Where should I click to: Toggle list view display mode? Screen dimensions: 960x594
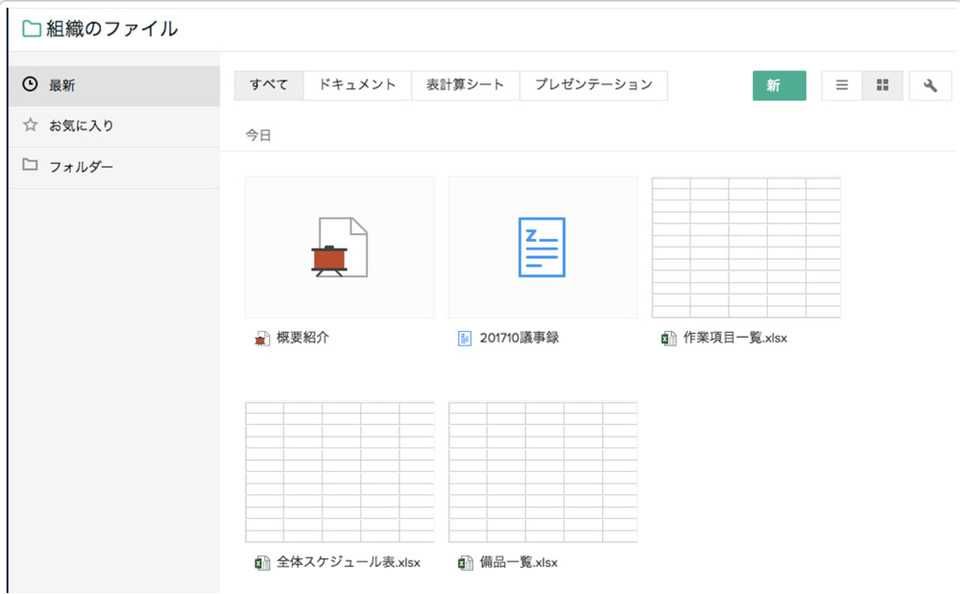(x=841, y=85)
